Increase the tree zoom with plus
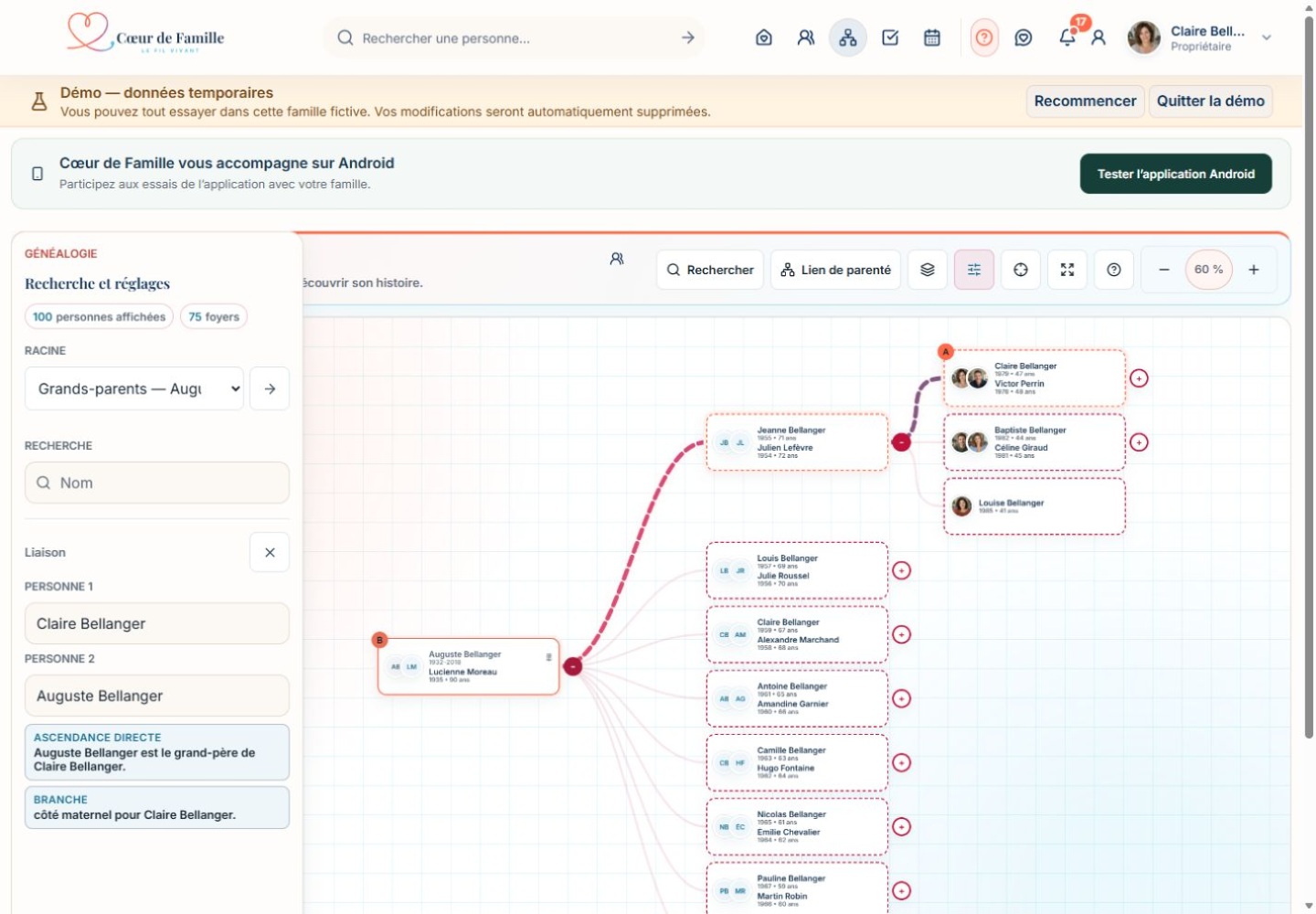Screen dimensions: 1316x914 1254,270
